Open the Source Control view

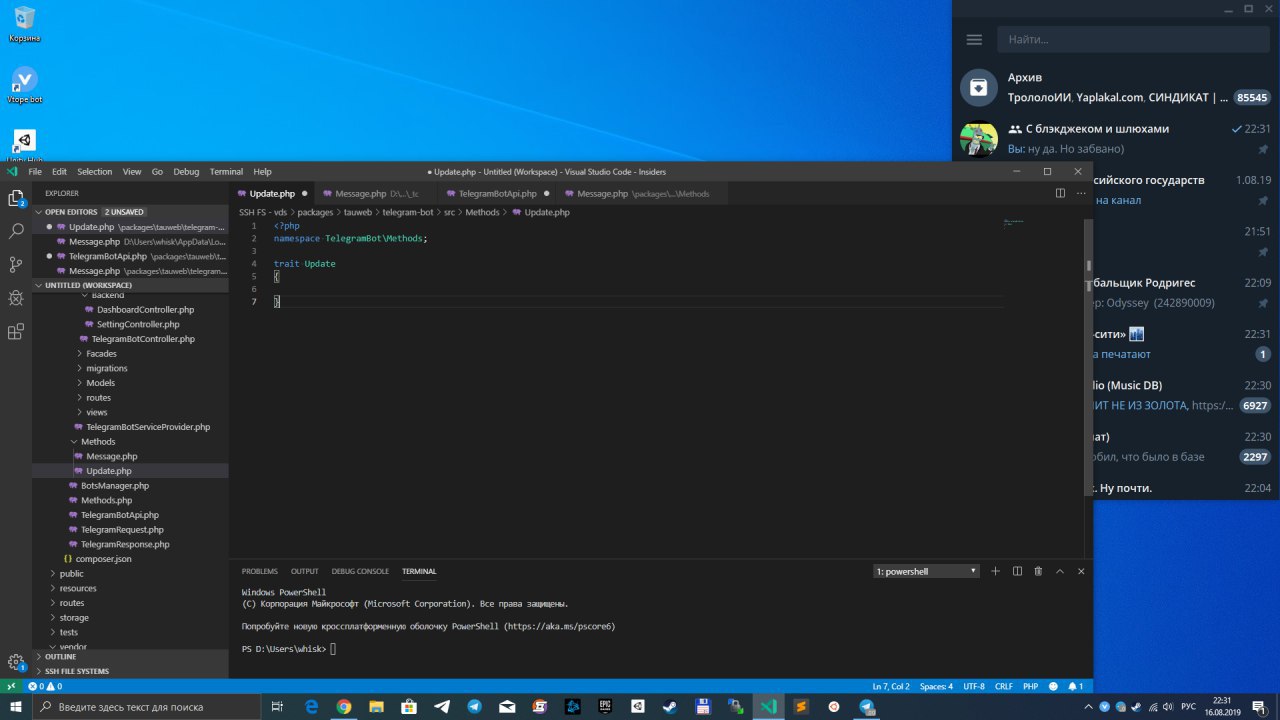click(x=16, y=265)
